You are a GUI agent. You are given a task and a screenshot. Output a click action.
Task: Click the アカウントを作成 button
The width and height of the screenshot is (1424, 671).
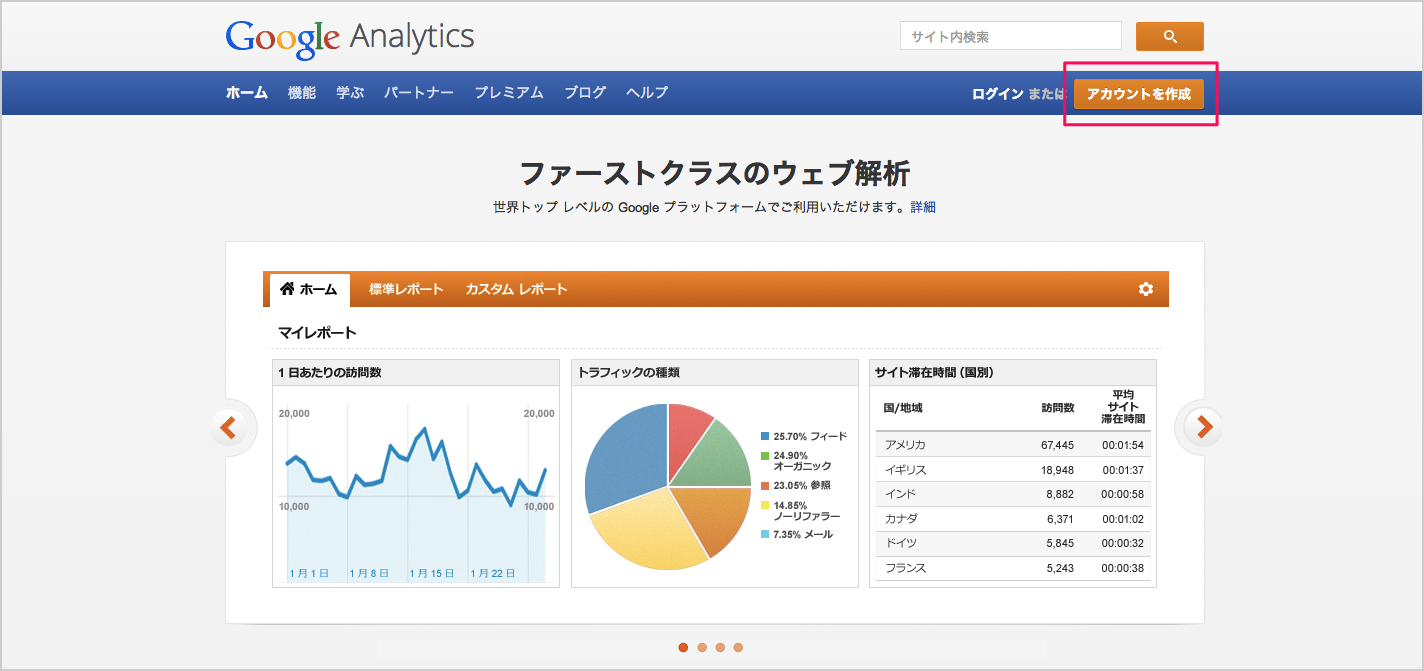point(1139,94)
